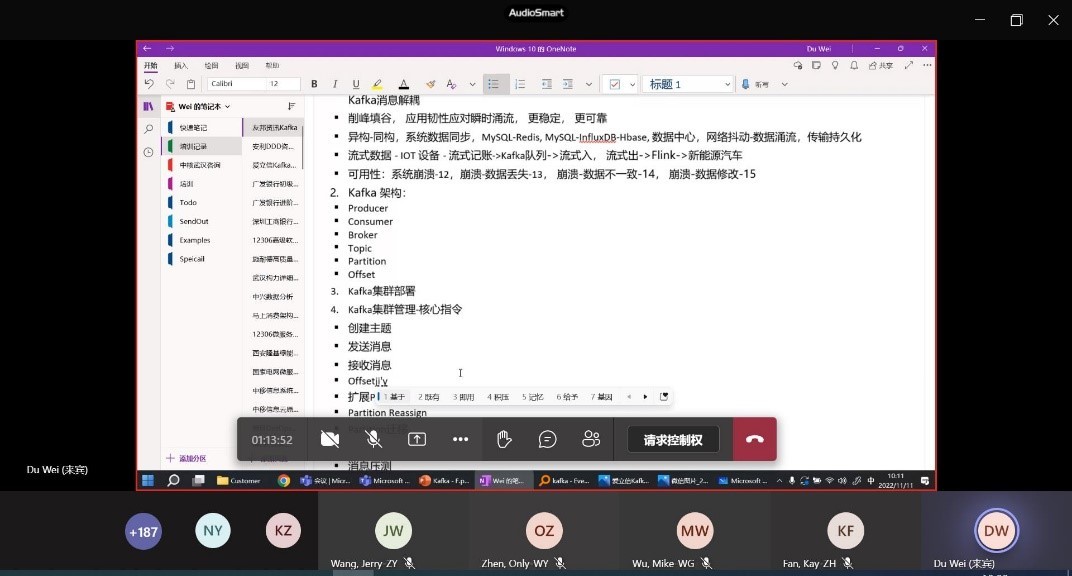Click the clipboard paste icon
This screenshot has height=576, width=1072.
(191, 84)
